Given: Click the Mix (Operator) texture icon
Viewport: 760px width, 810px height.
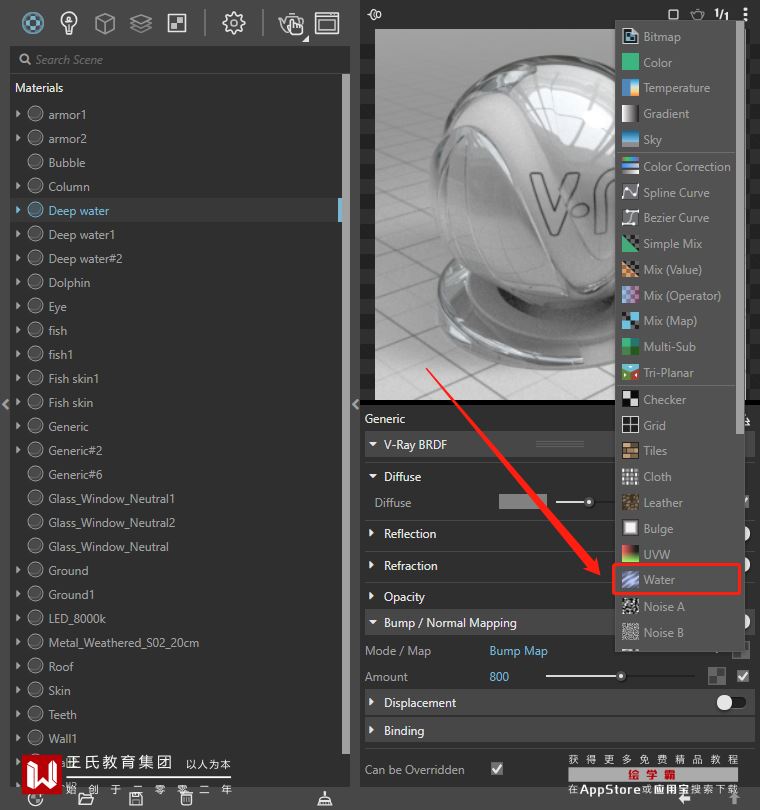Looking at the screenshot, I should point(630,295).
